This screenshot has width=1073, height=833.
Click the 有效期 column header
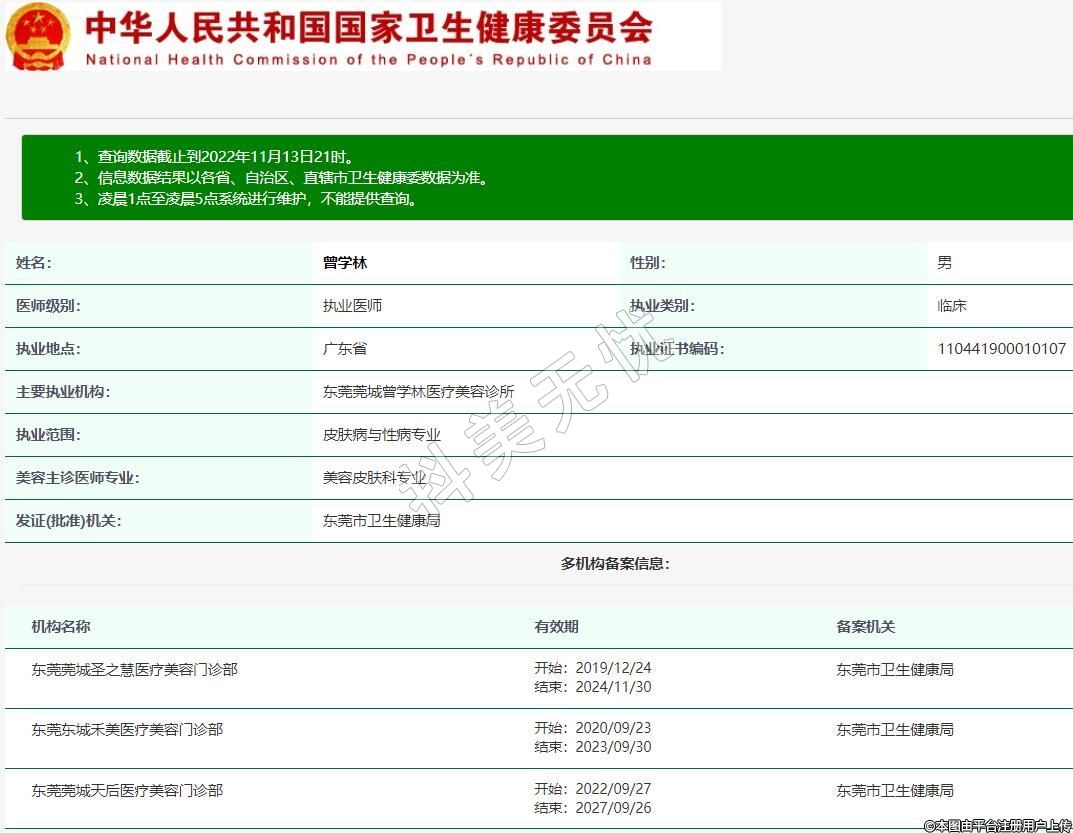coord(556,627)
